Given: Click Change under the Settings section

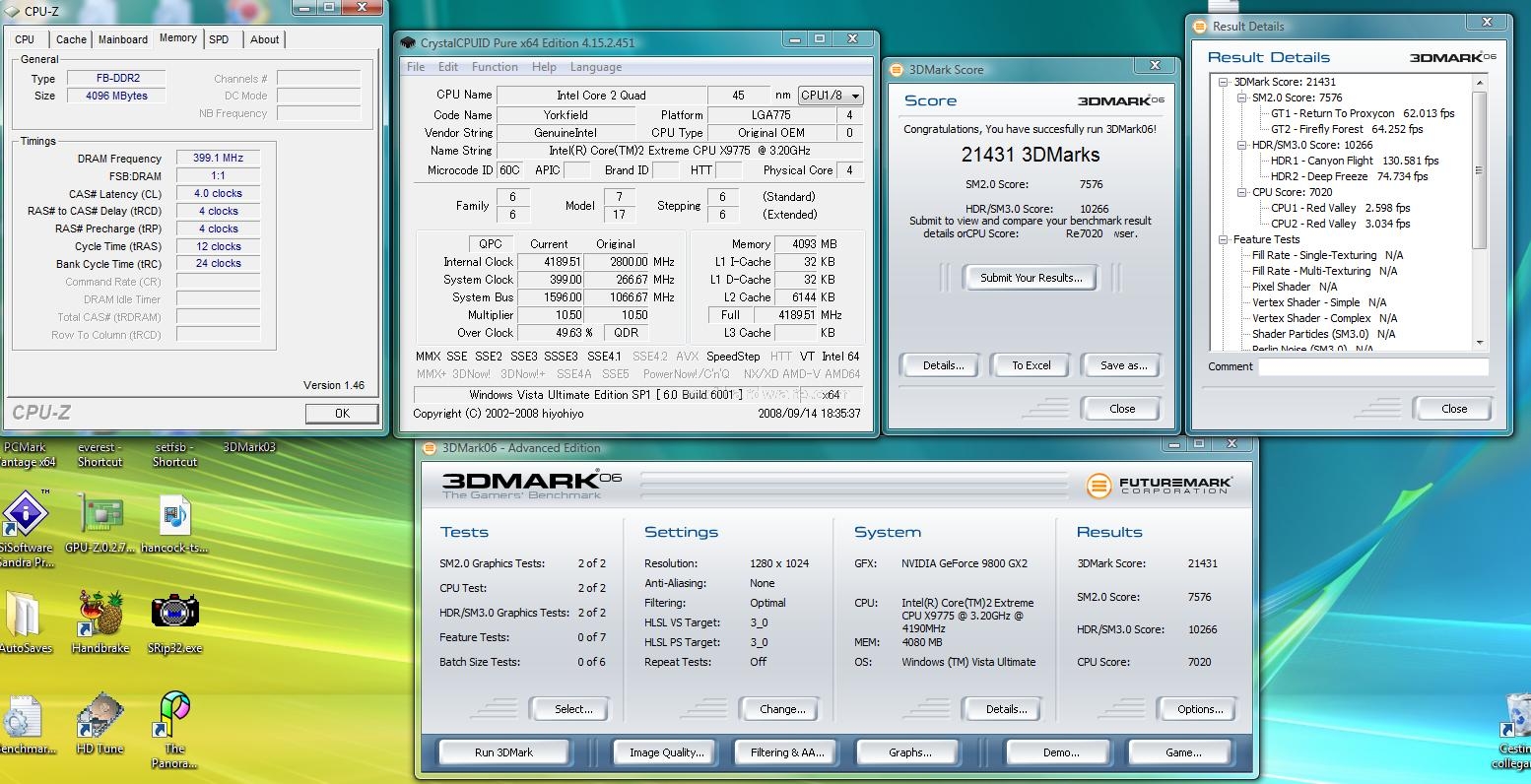Looking at the screenshot, I should (x=782, y=709).
